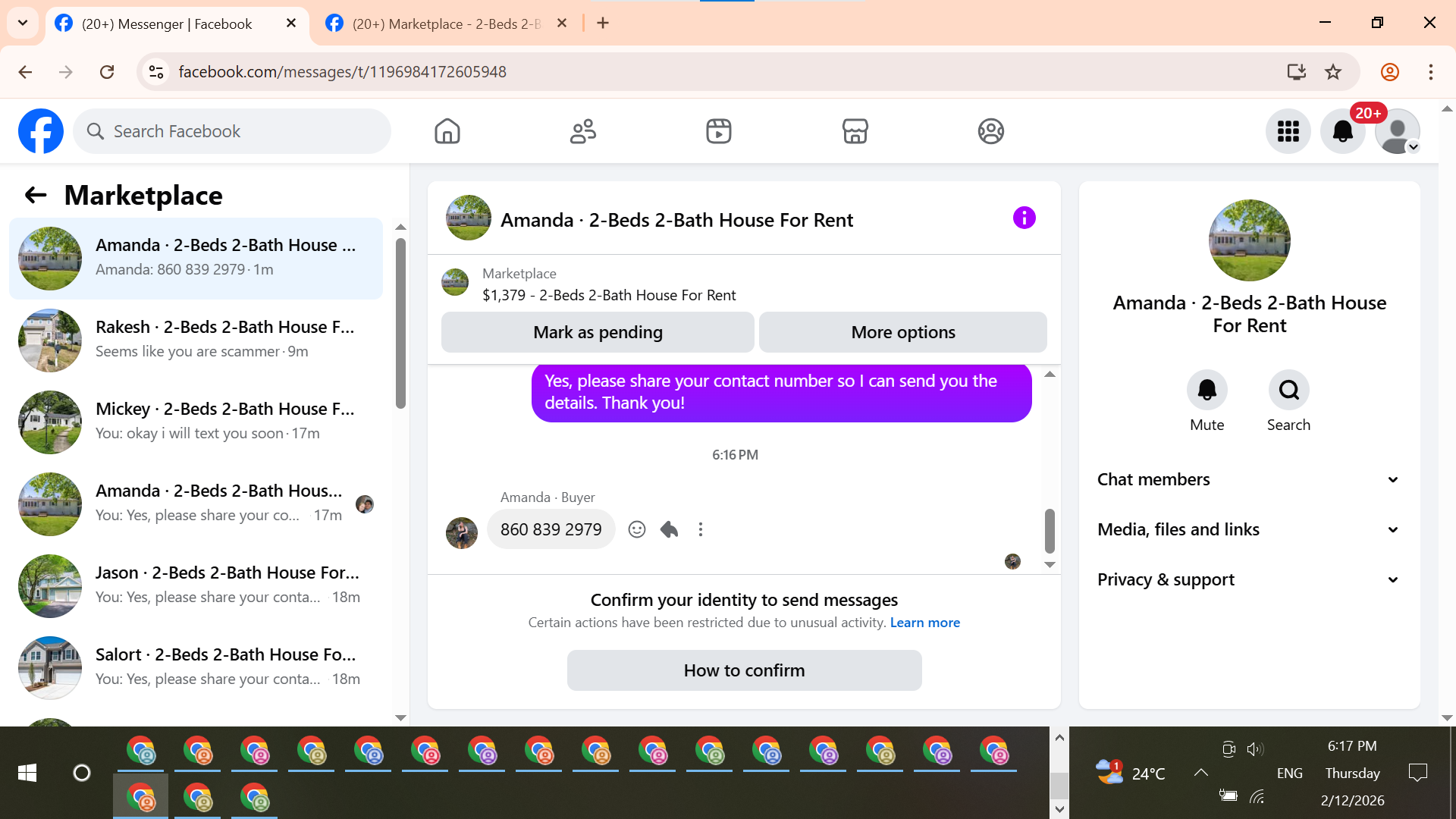Click the chat message scrollbar thumb
Image resolution: width=1456 pixels, height=819 pixels.
[x=1050, y=531]
